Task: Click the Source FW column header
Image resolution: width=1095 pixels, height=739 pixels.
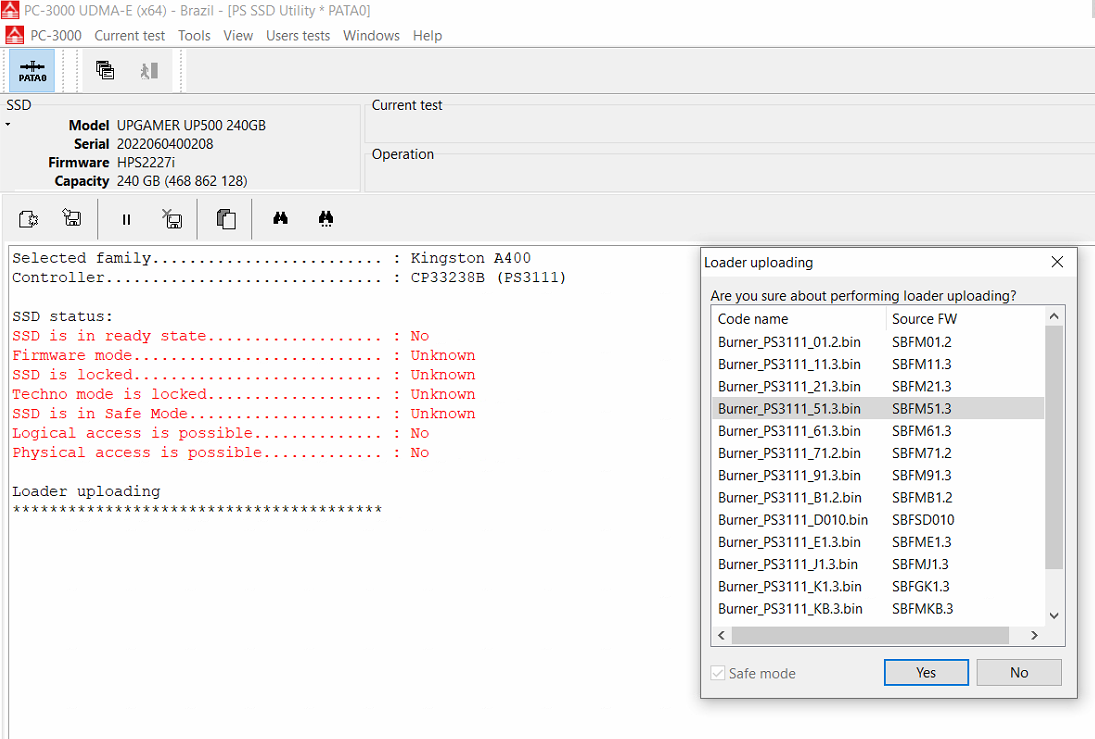Action: point(965,319)
